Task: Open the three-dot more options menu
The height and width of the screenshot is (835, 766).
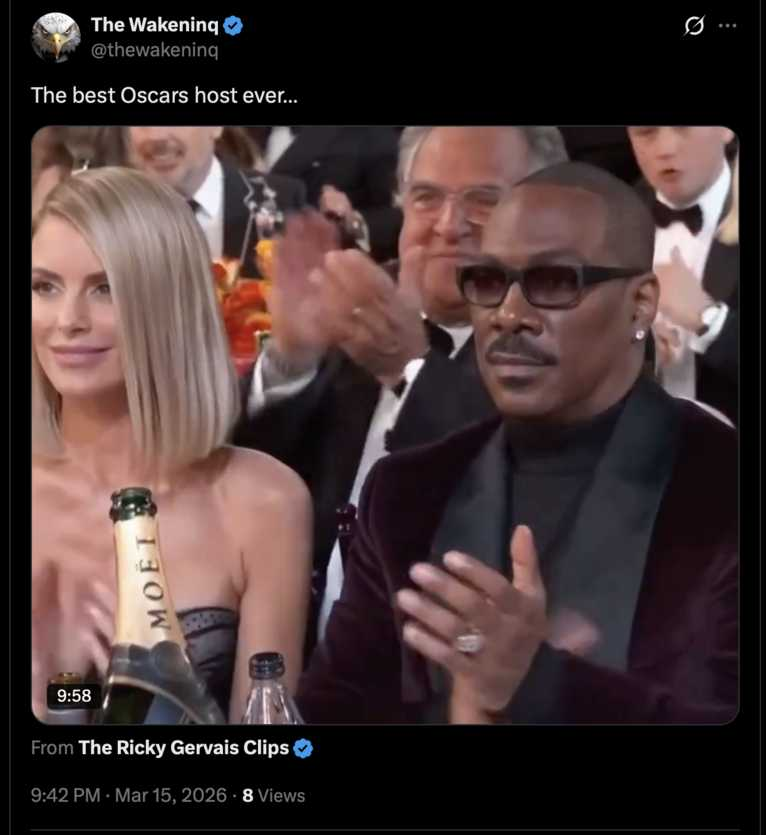Action: (728, 26)
